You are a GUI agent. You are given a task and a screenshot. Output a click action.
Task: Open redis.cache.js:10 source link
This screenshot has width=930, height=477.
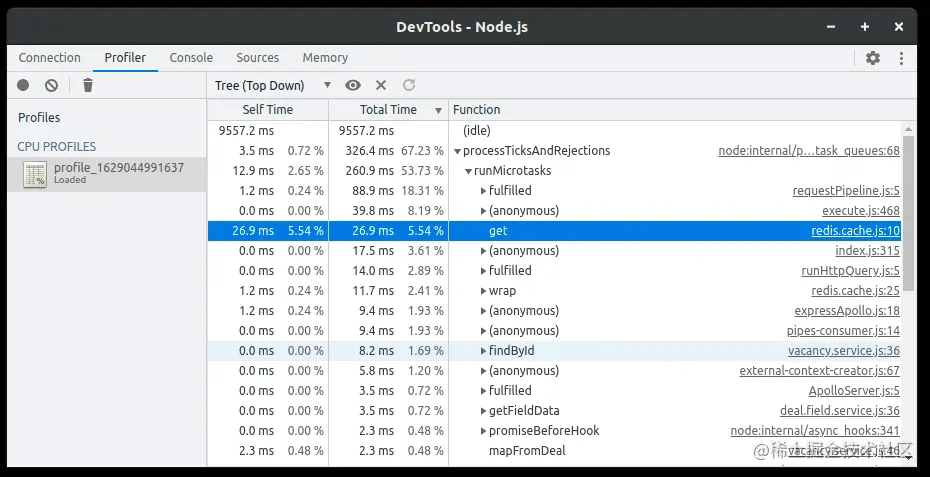tap(855, 231)
